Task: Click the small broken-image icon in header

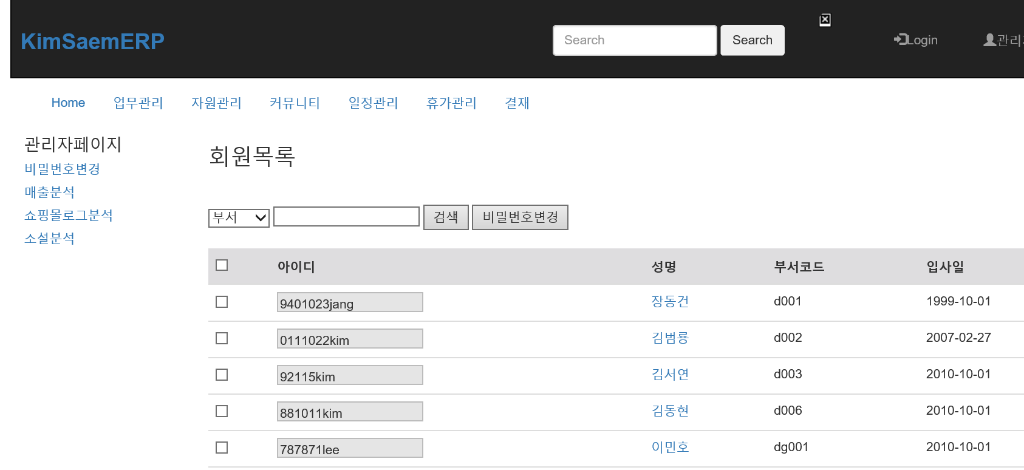Action: (x=825, y=20)
